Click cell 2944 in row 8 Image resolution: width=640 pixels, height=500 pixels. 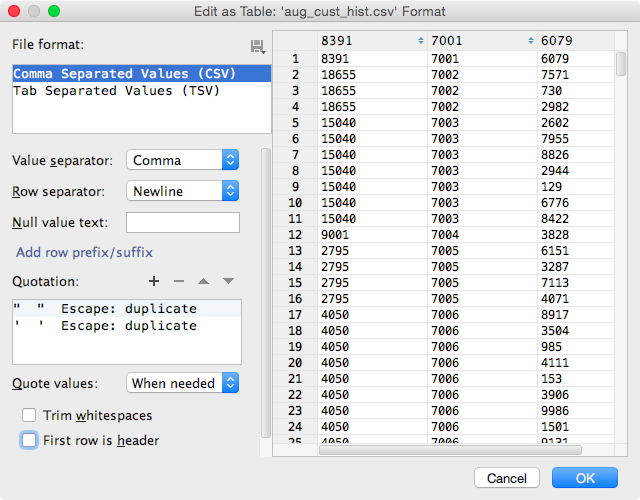tap(576, 171)
